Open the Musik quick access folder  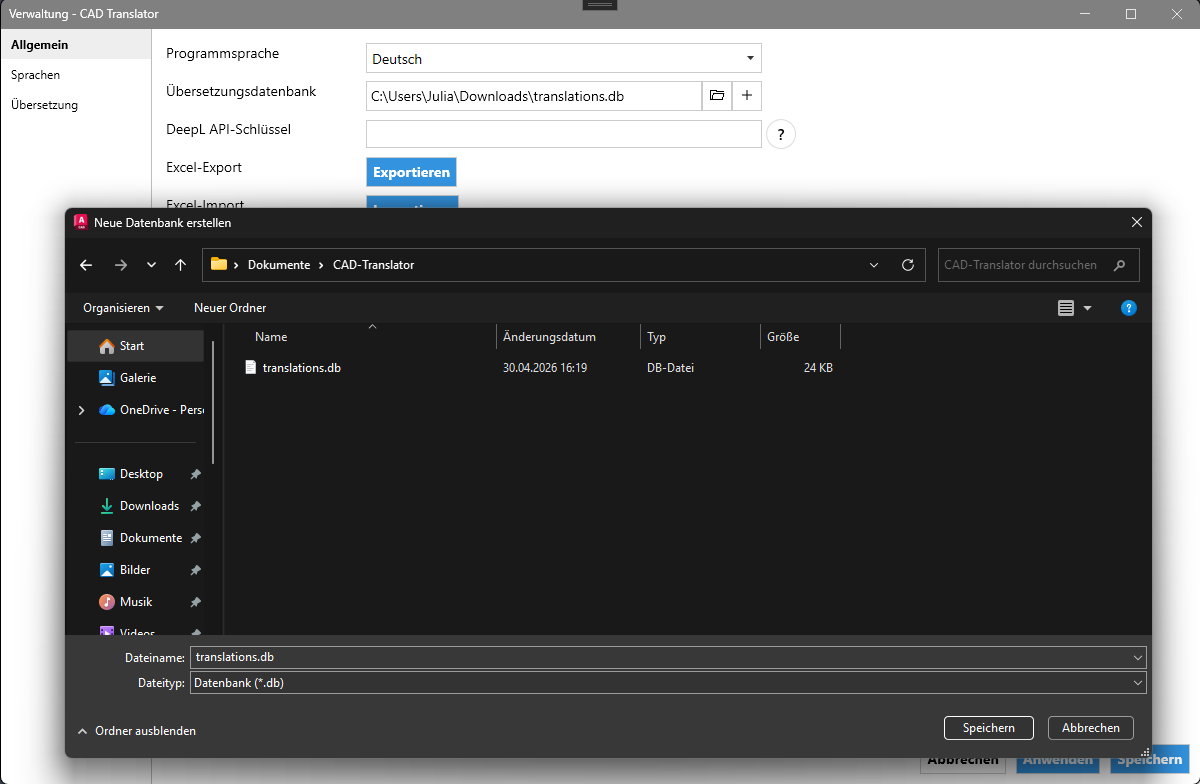126,602
